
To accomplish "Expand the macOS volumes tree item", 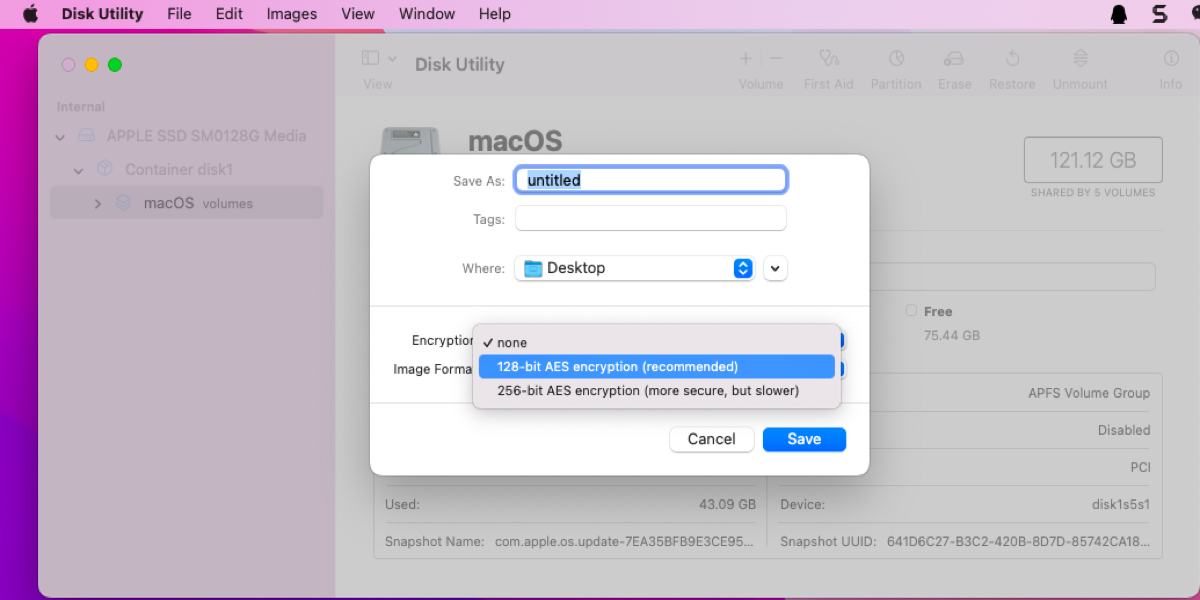I will (x=97, y=203).
